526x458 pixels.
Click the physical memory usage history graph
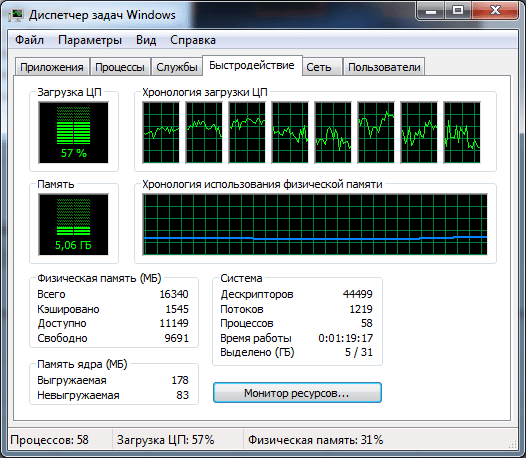(315, 224)
